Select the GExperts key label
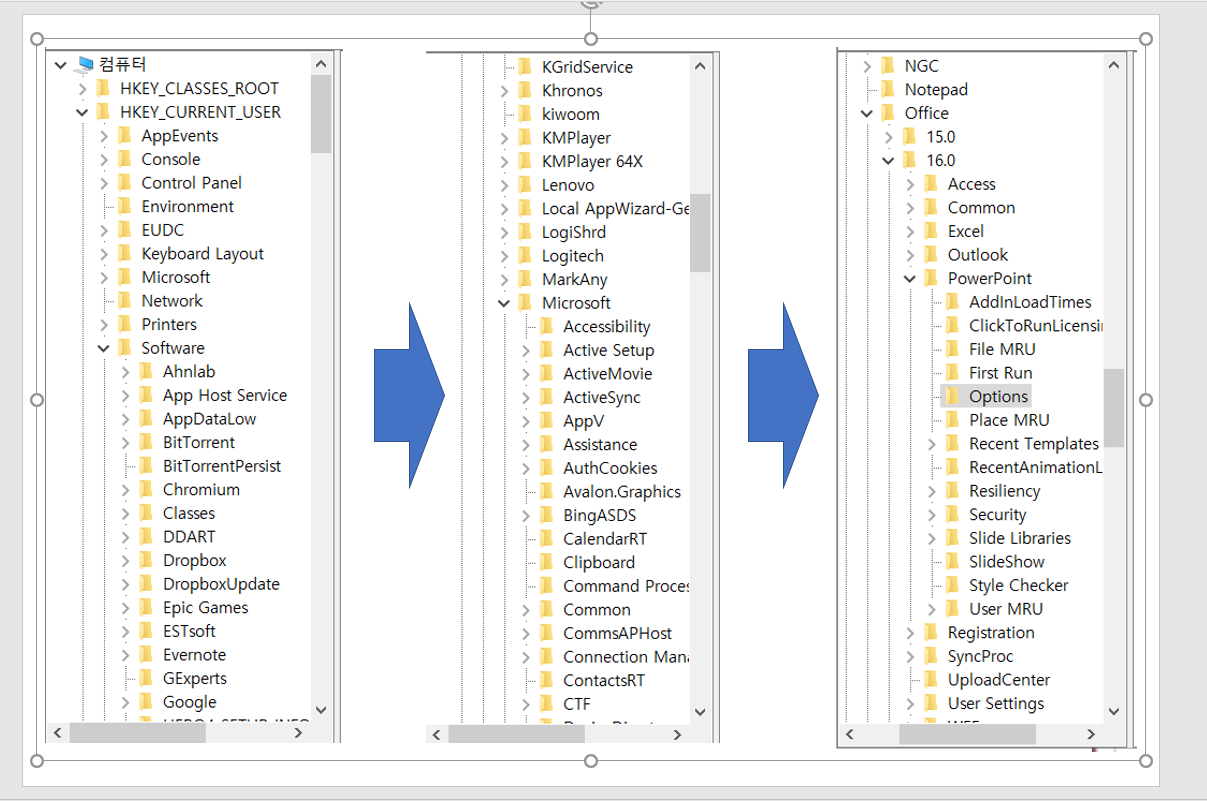 [x=195, y=678]
